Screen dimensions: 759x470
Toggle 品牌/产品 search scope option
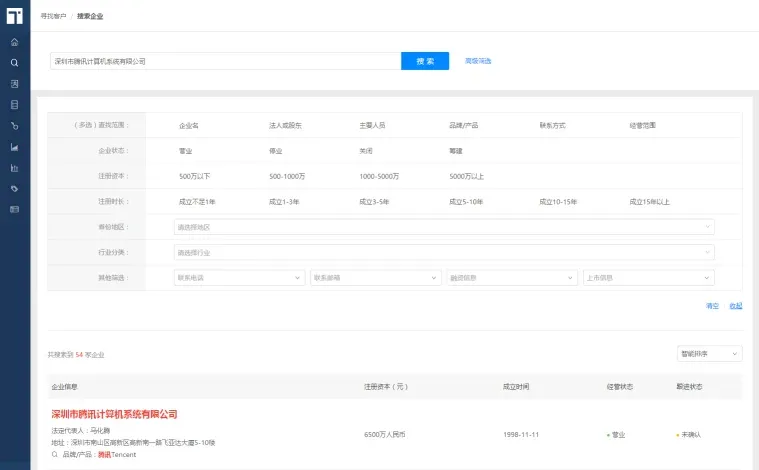[463, 125]
